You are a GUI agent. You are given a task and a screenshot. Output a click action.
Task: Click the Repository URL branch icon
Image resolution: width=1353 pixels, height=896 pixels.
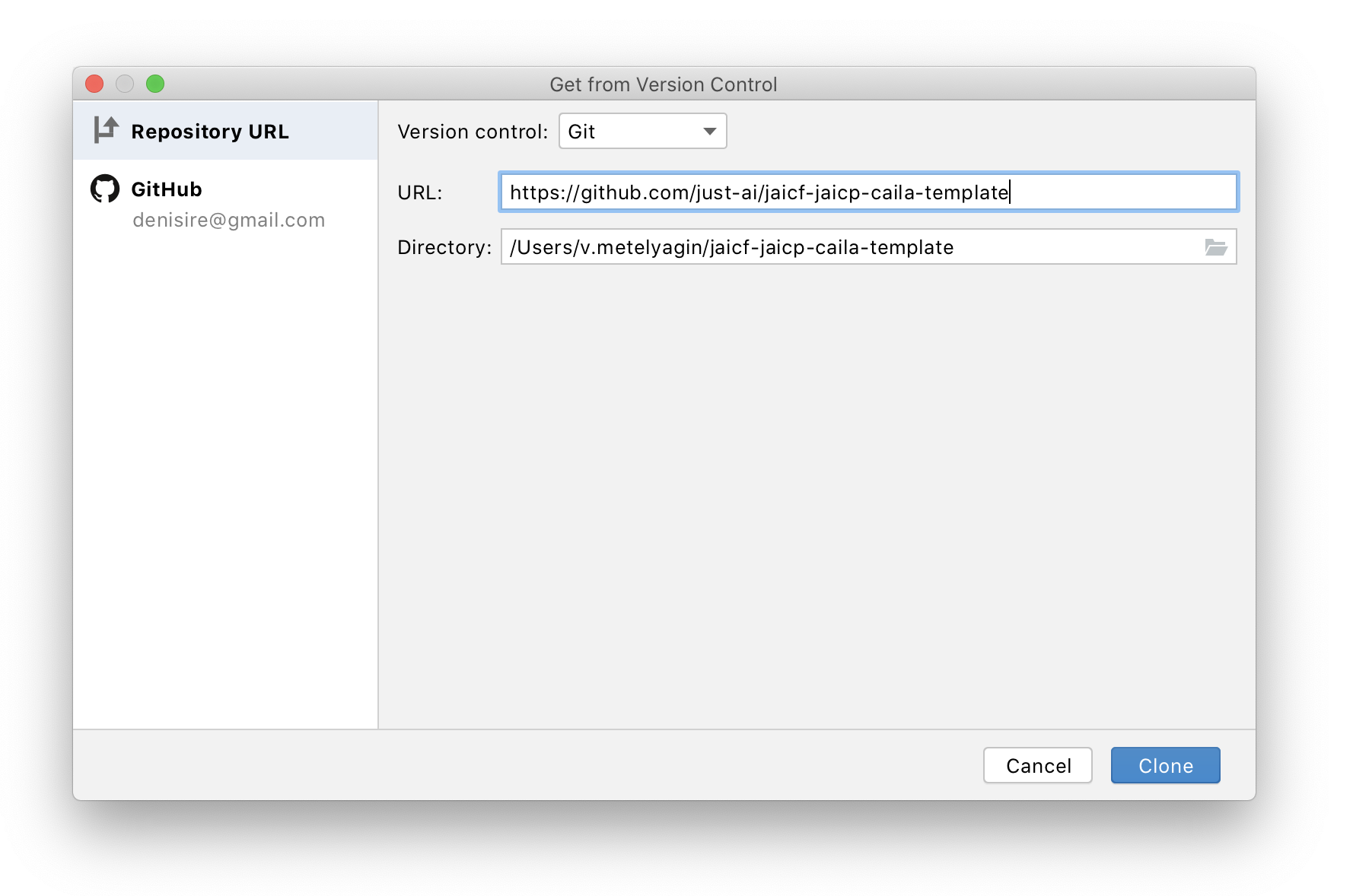106,130
